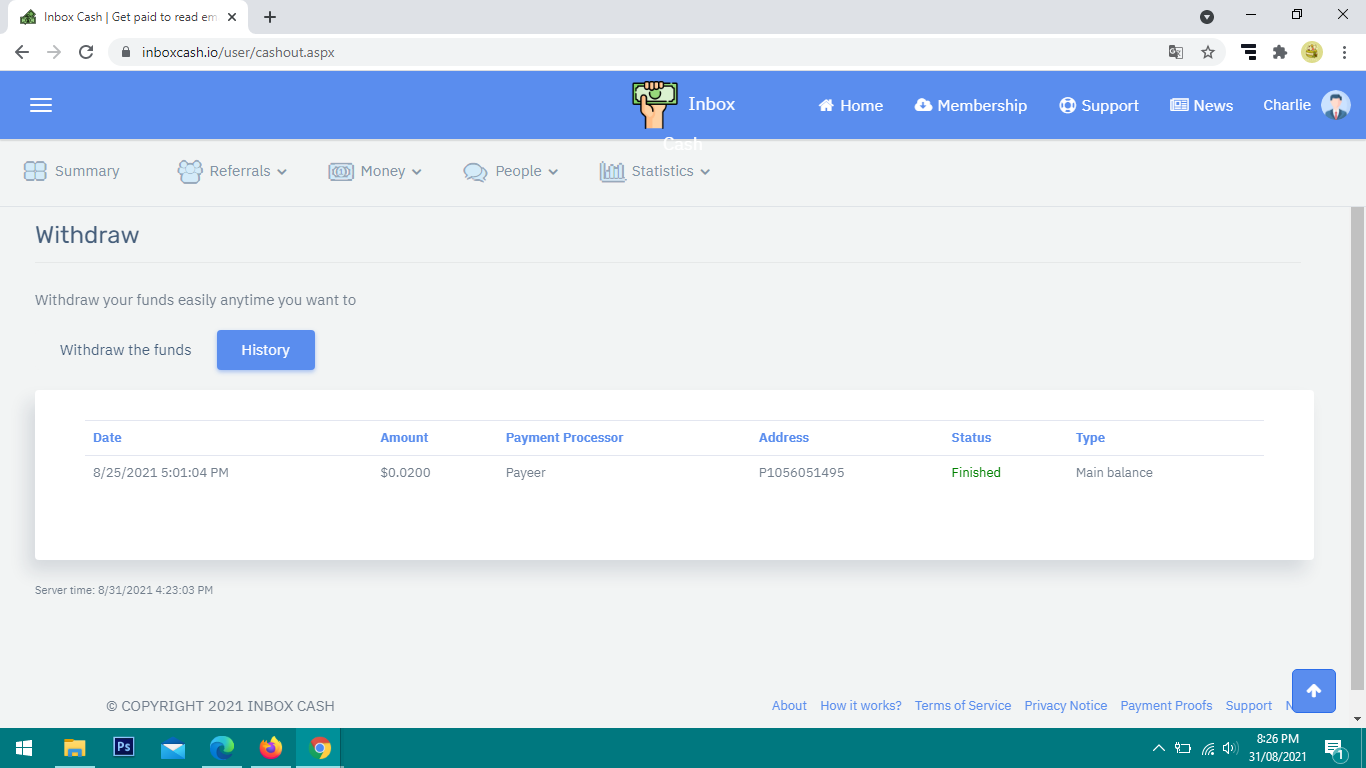Viewport: 1366px width, 768px height.
Task: Go back using the browser back arrow
Action: point(22,52)
